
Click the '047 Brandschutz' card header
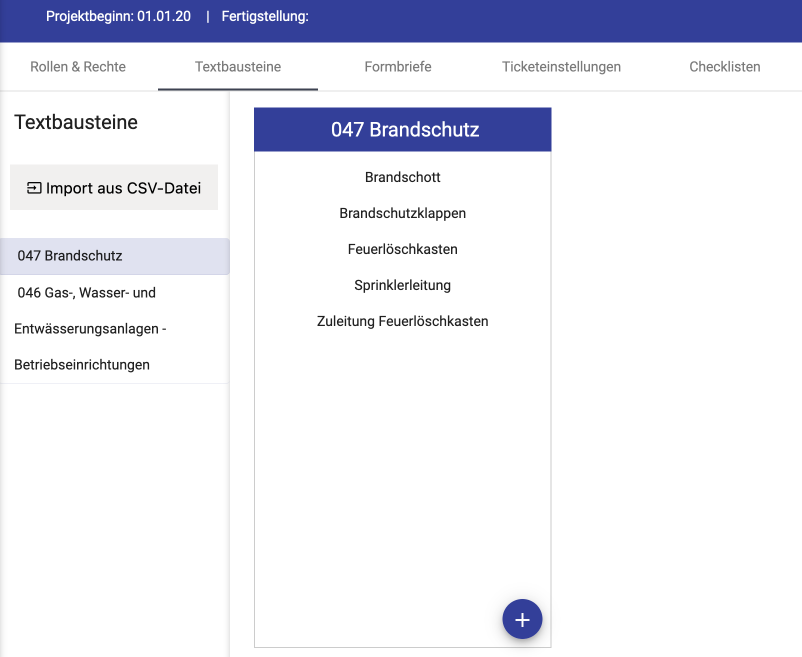(x=404, y=130)
